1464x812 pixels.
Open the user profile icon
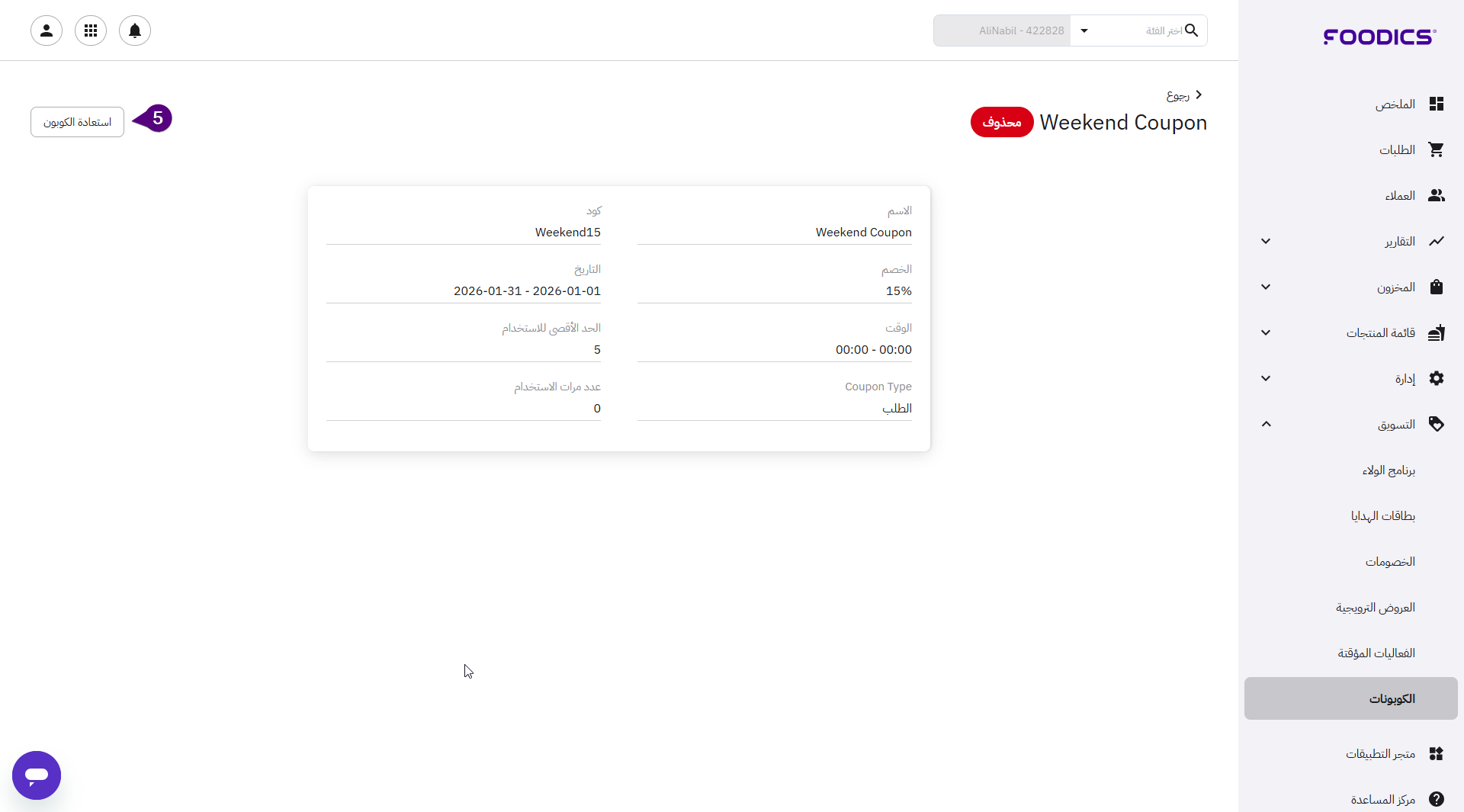47,30
